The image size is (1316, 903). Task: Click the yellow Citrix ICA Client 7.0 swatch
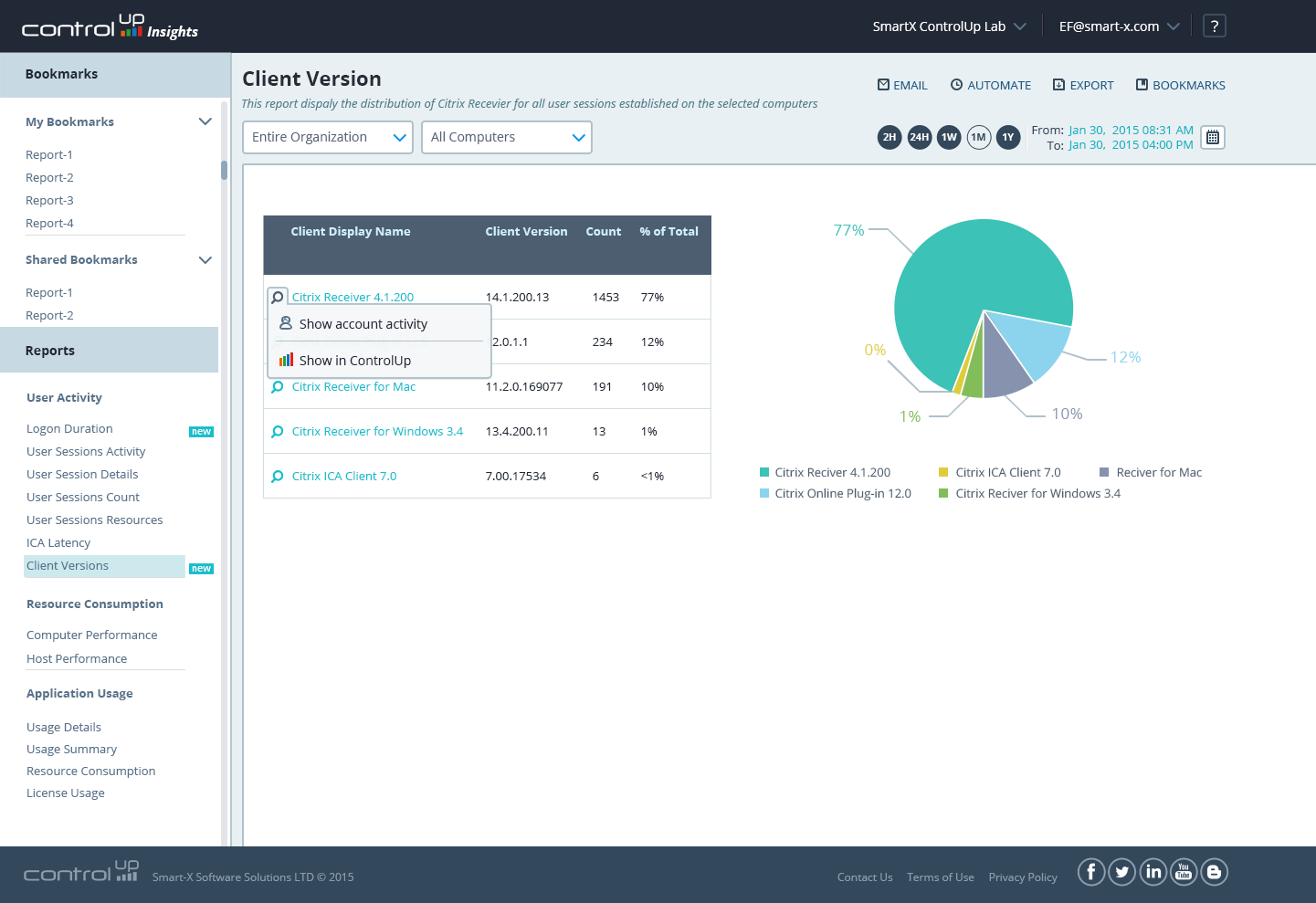pos(943,472)
